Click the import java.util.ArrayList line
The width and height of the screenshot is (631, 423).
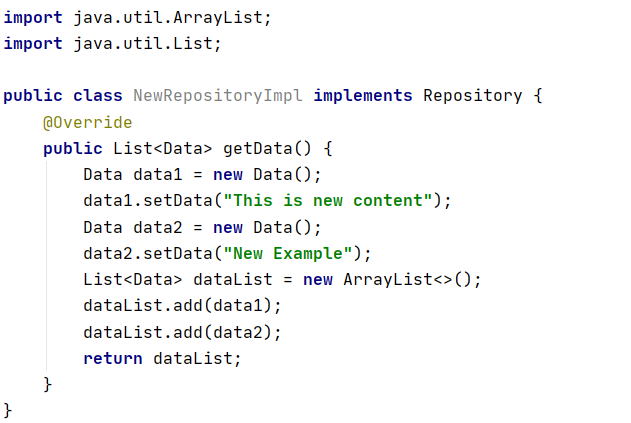click(137, 18)
